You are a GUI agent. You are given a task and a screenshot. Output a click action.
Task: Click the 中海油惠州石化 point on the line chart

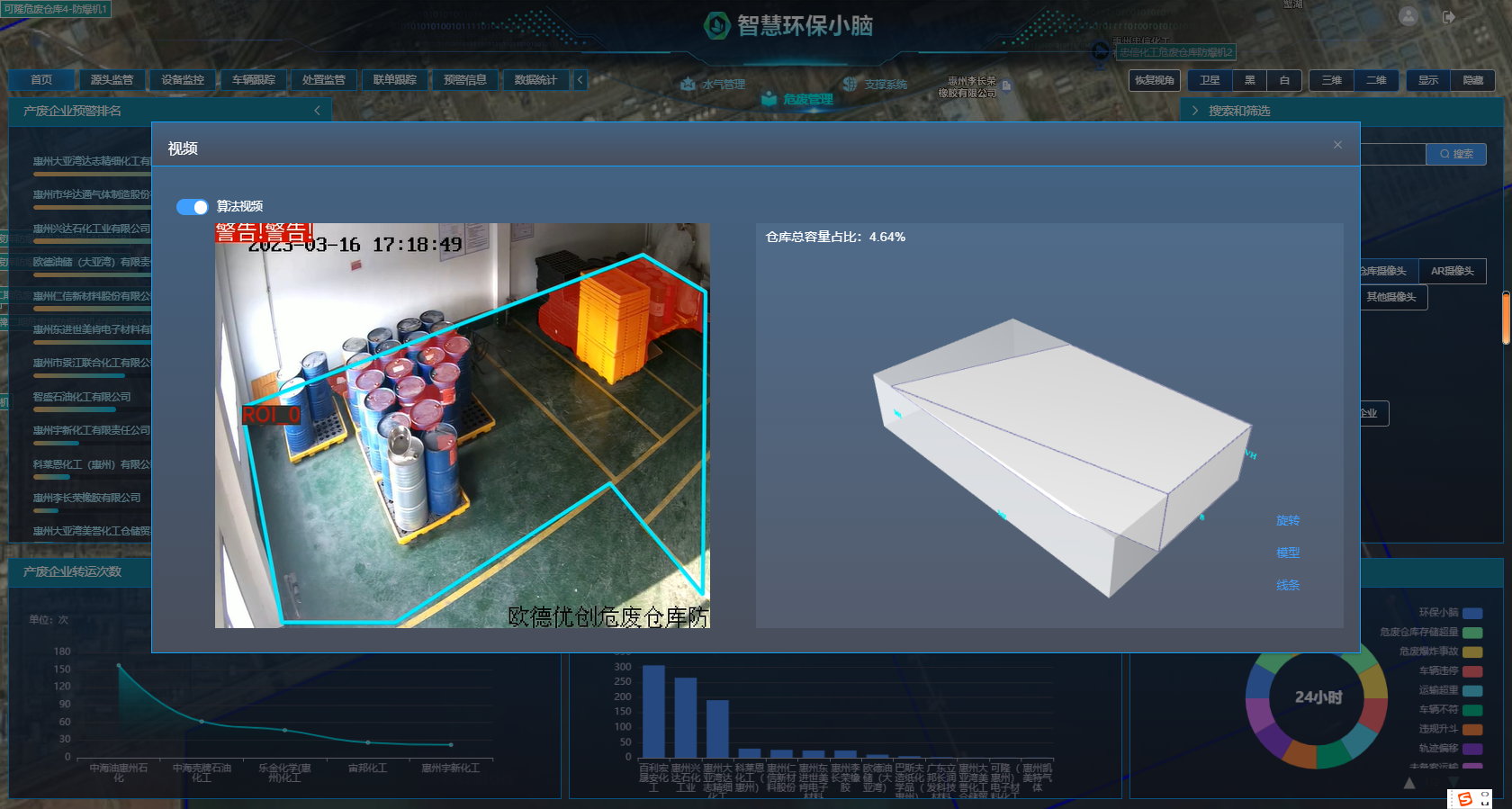[x=119, y=665]
